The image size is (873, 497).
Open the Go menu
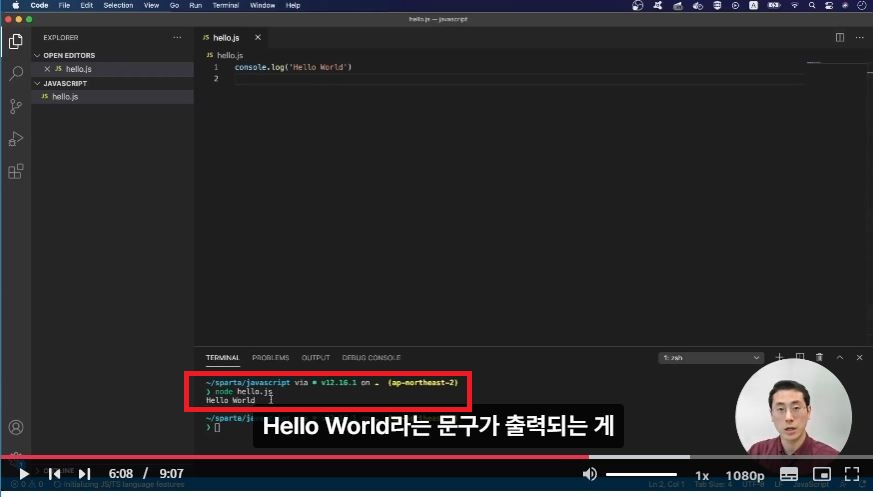(x=174, y=6)
